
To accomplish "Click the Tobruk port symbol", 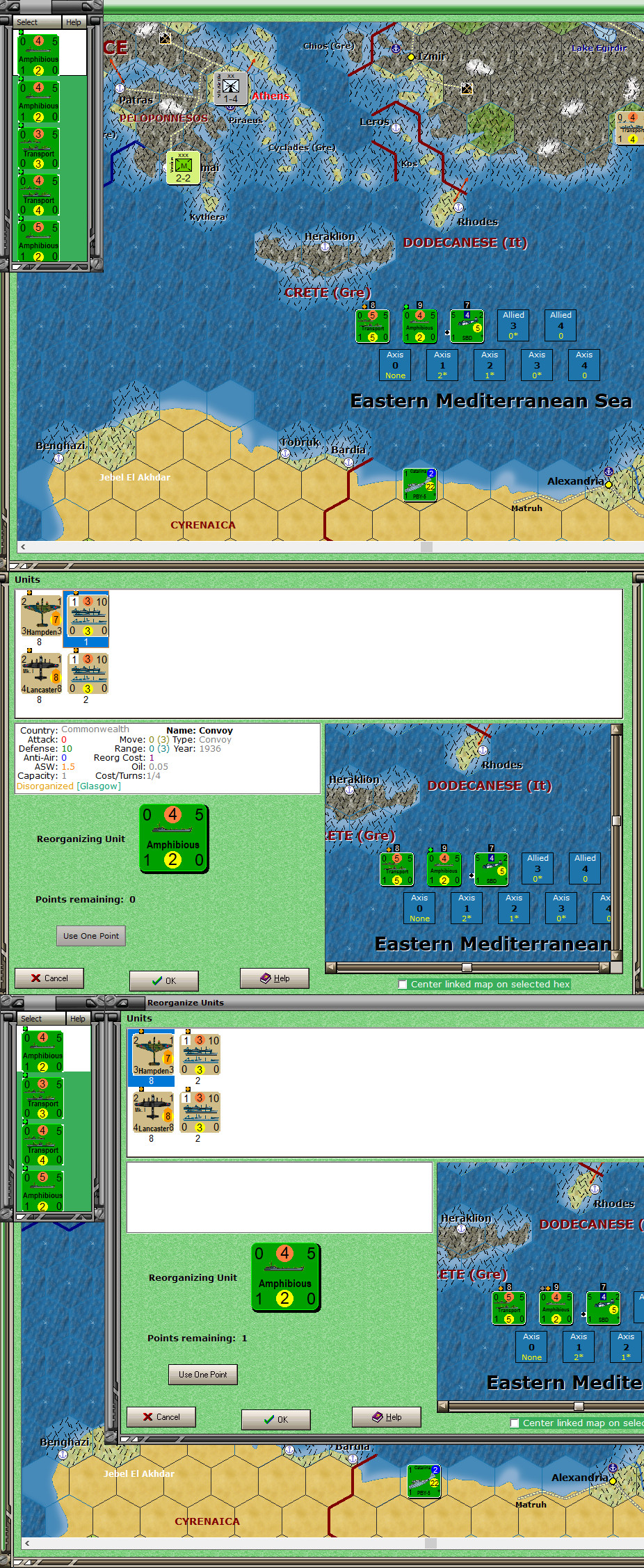I will 285,453.
